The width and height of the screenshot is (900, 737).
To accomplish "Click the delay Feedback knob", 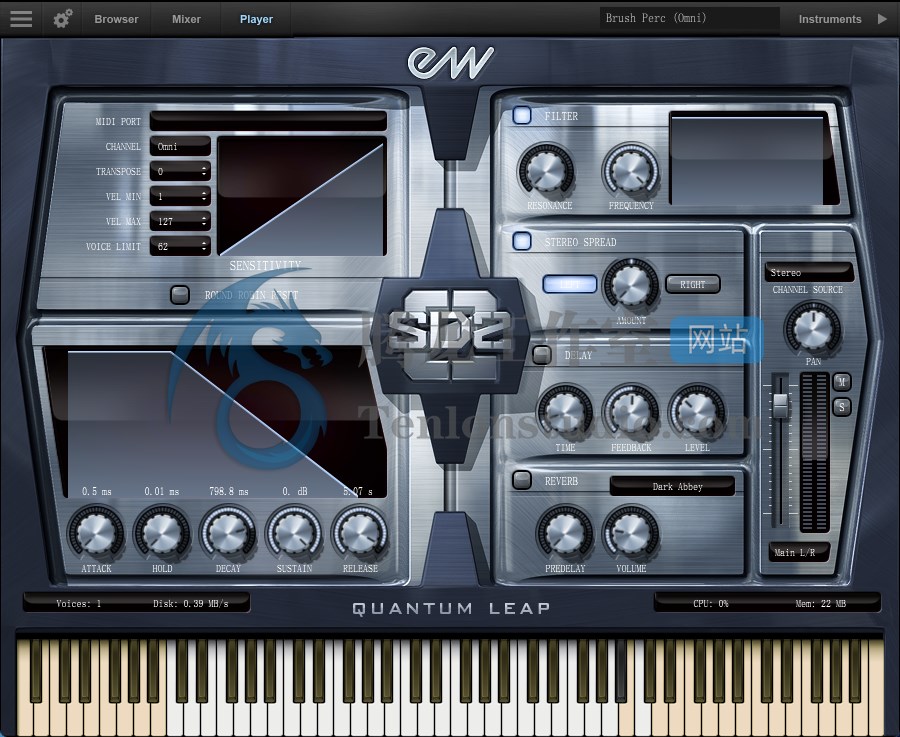I will 630,412.
